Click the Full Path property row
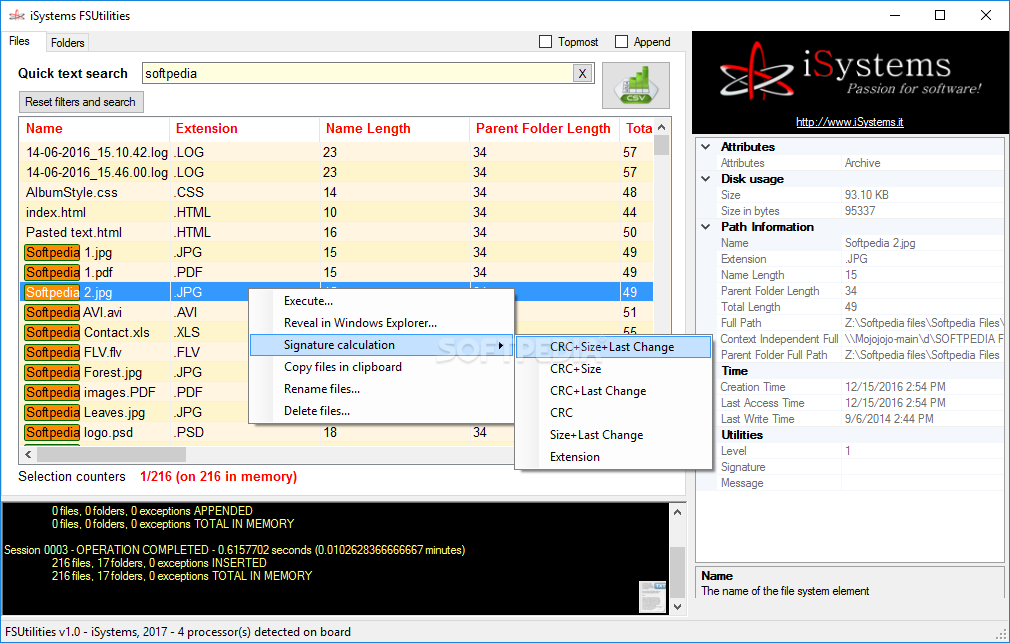 pos(860,323)
